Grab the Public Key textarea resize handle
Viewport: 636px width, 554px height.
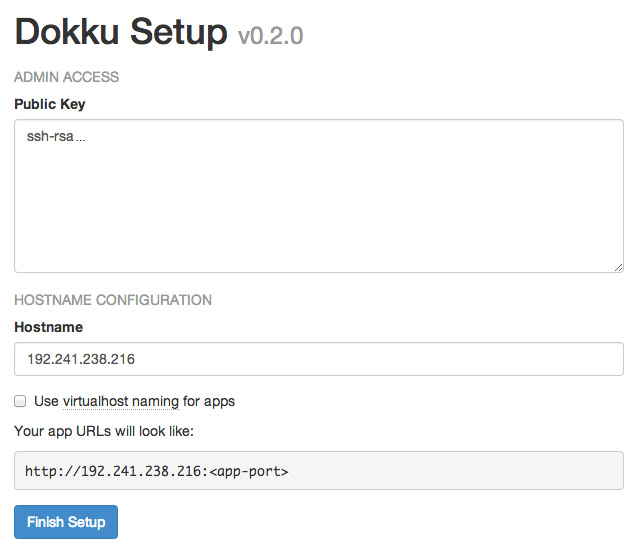618,267
